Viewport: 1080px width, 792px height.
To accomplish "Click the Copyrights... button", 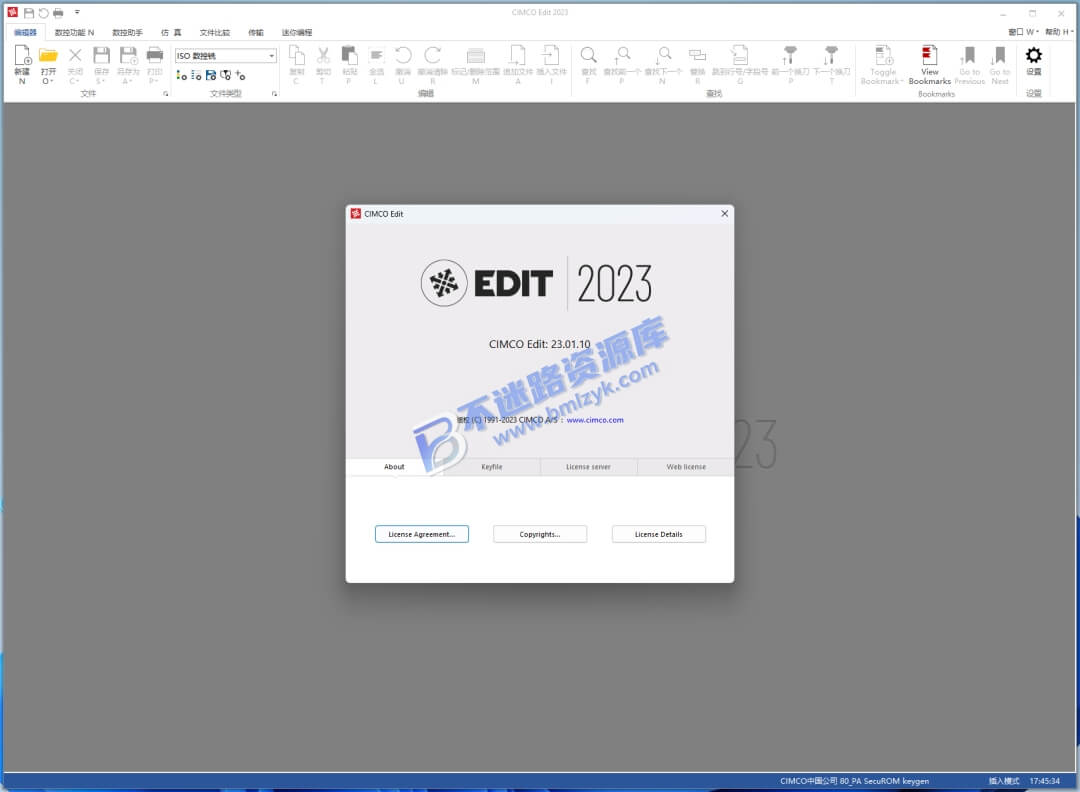I will pyautogui.click(x=540, y=534).
